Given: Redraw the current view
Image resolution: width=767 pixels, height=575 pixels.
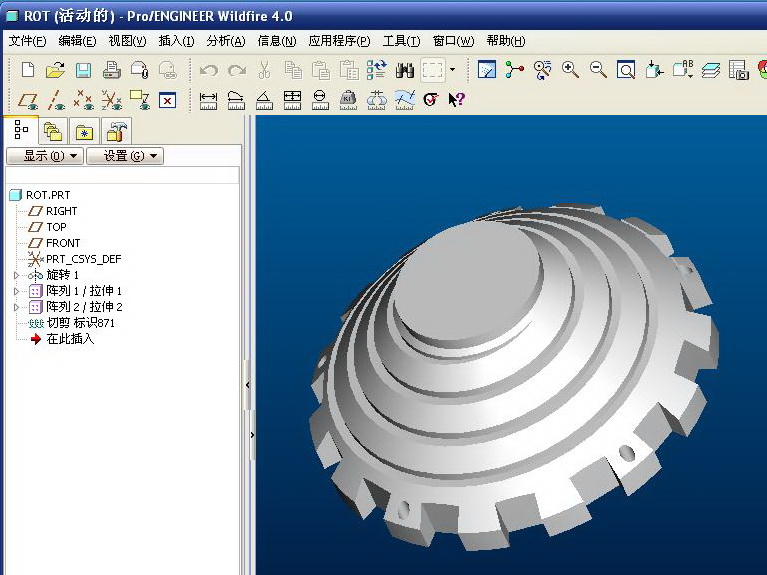Looking at the screenshot, I should point(486,70).
